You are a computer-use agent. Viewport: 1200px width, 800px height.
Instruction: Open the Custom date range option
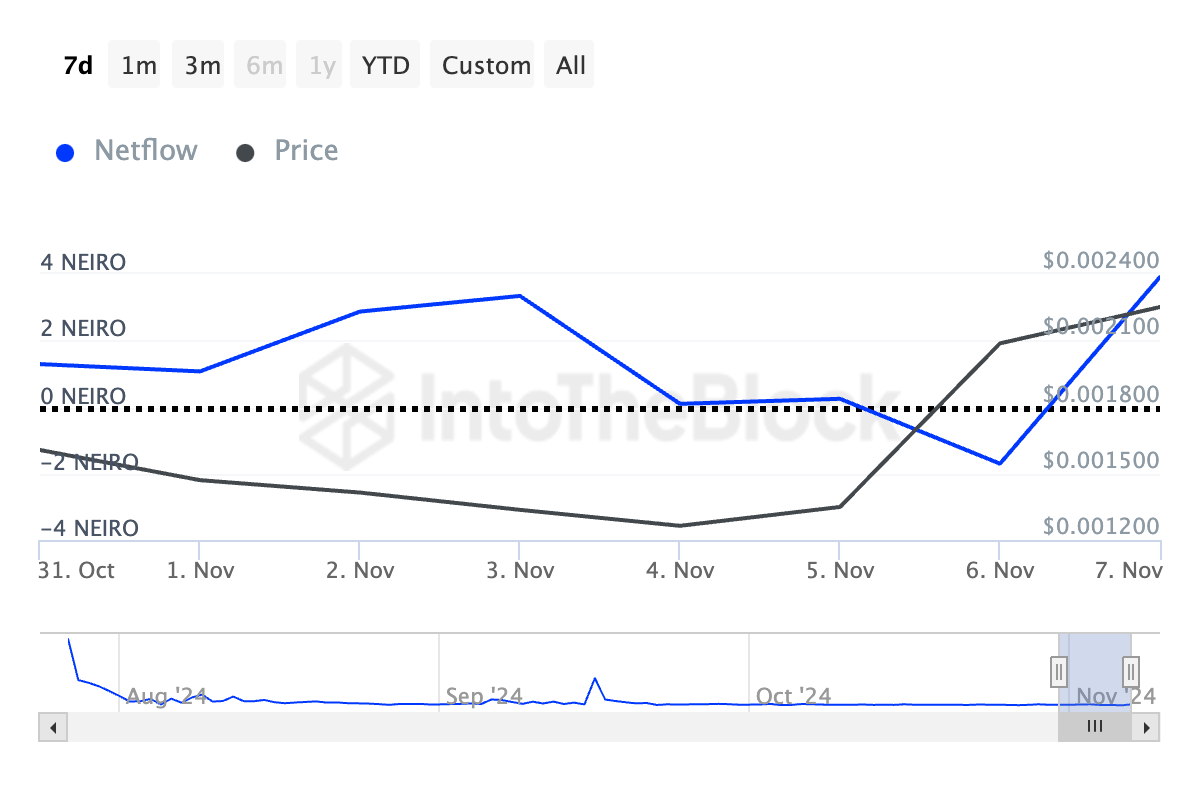pyautogui.click(x=486, y=66)
